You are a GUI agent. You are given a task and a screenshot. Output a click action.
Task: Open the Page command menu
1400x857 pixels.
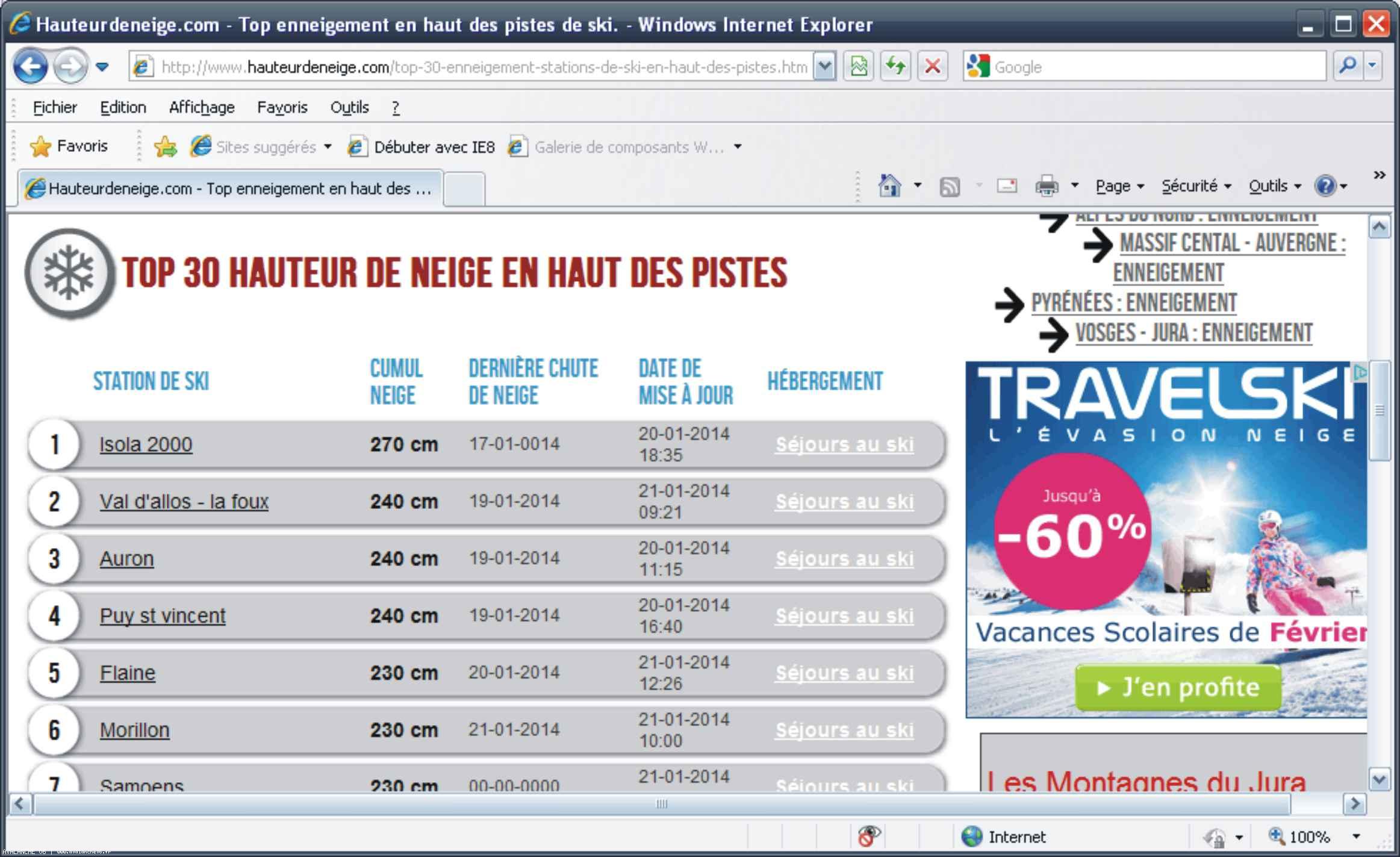(1119, 186)
